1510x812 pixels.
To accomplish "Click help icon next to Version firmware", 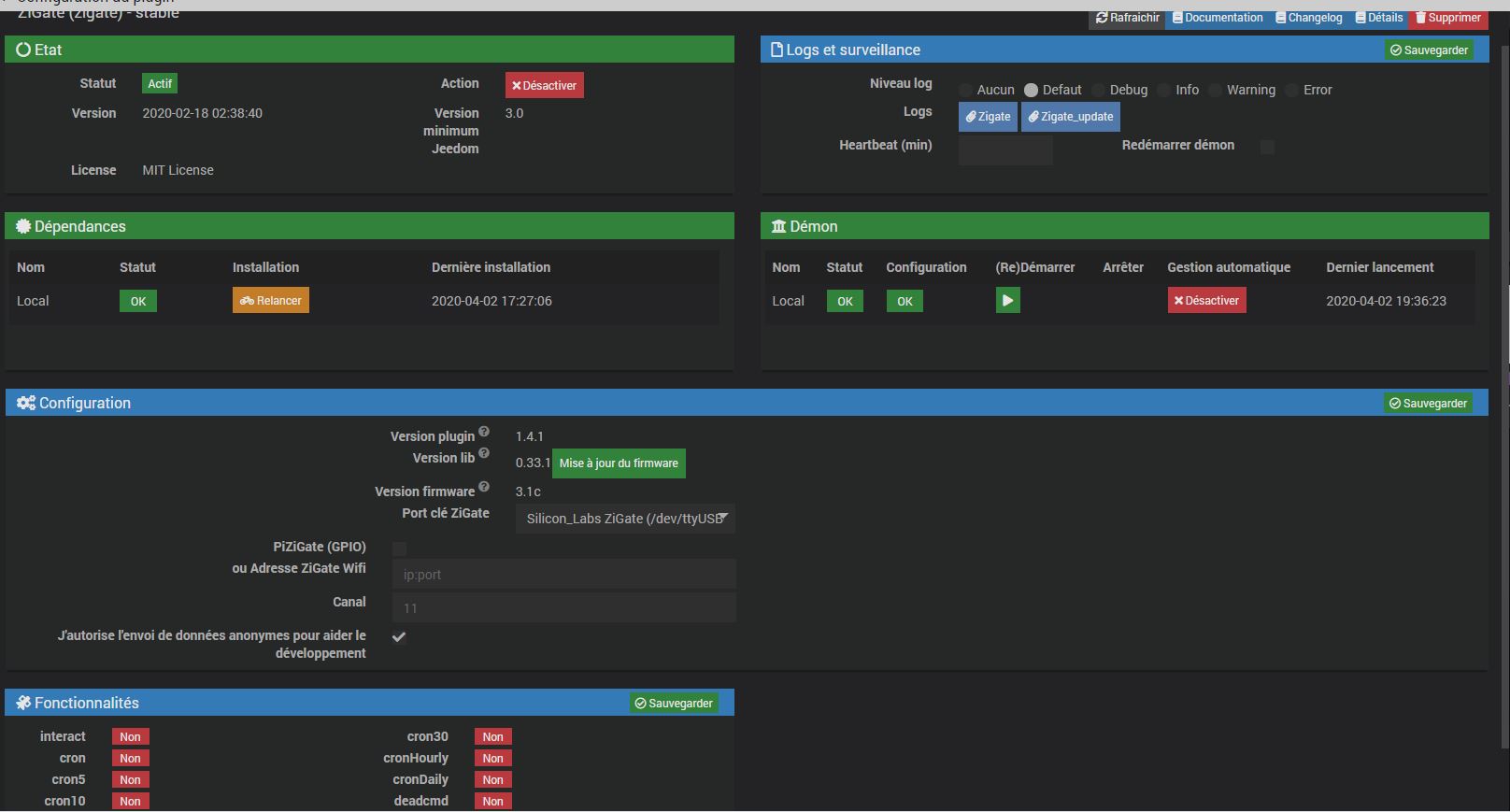I will click(x=484, y=487).
